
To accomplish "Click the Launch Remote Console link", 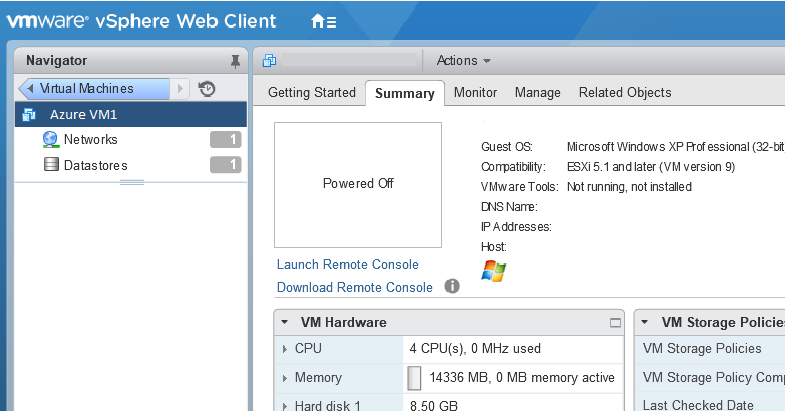I will coord(348,265).
